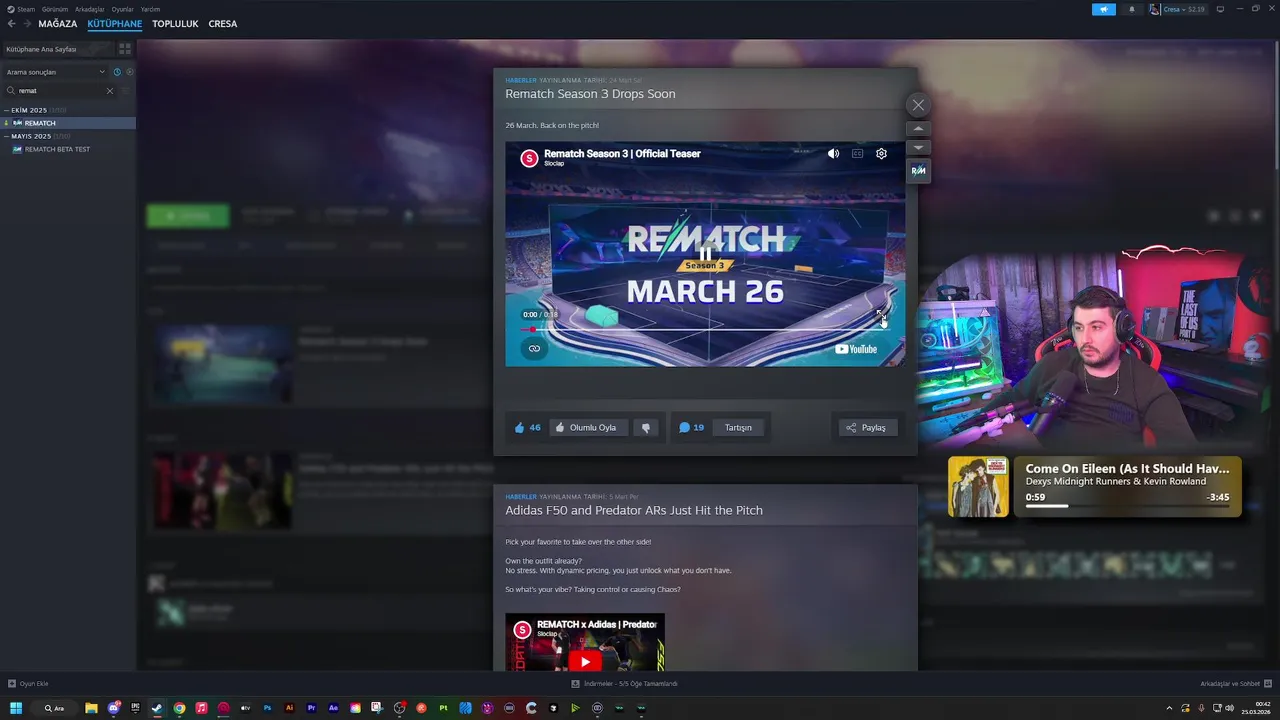Open Steam announcements megaphone button
This screenshot has width=1280, height=720.
(x=1104, y=9)
